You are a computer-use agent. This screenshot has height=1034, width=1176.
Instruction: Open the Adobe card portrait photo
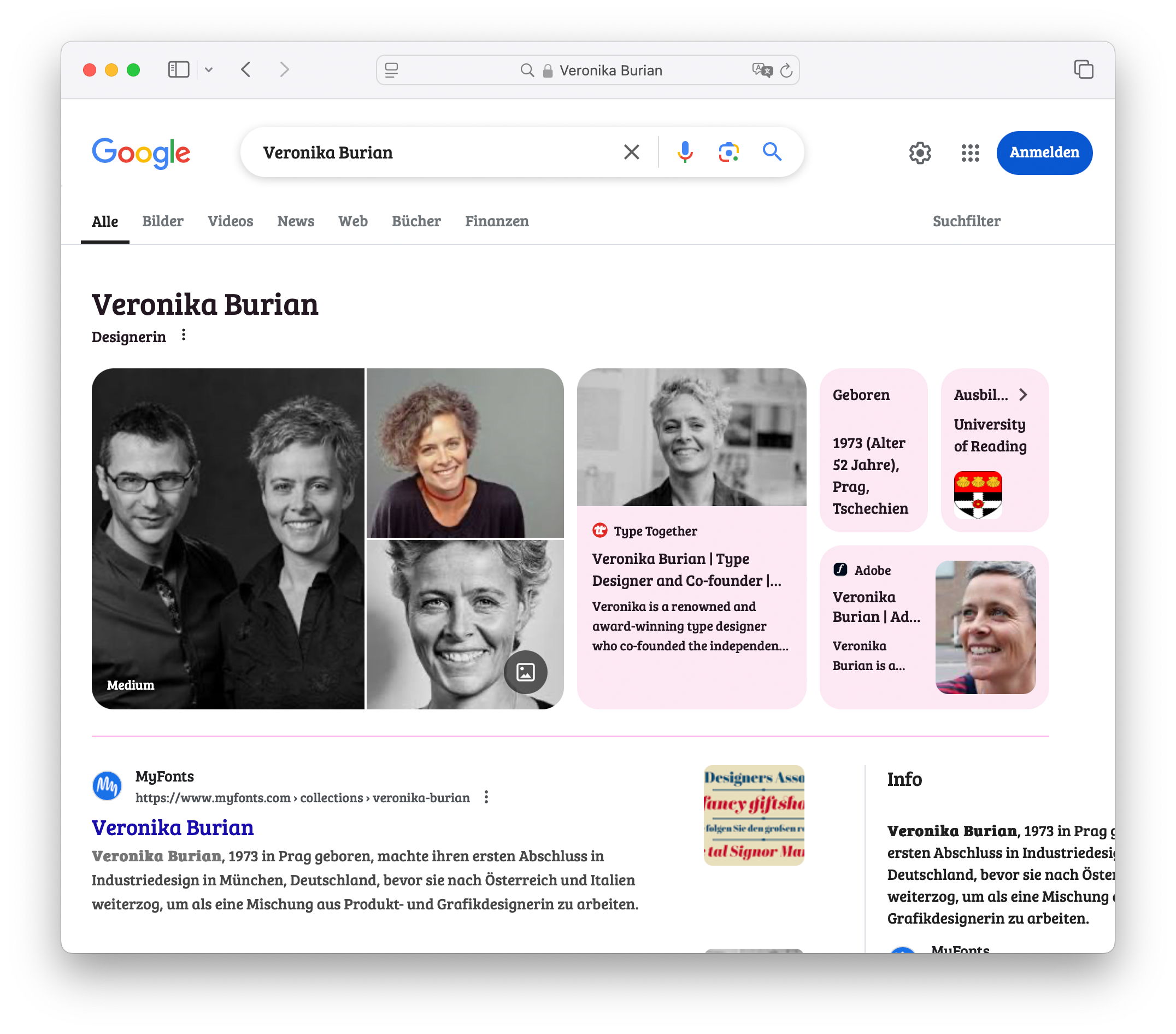coord(985,627)
